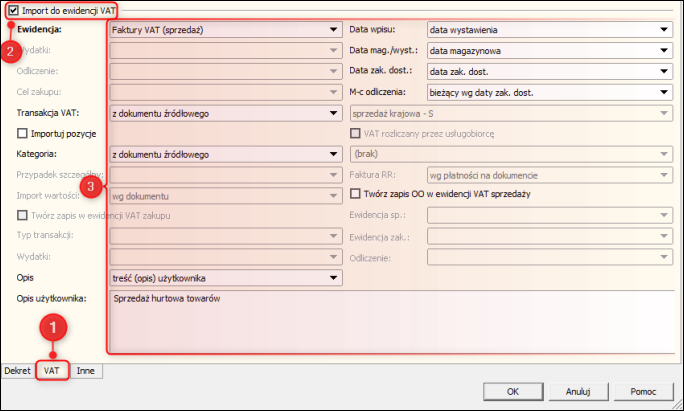Enable the Importuj pozycje checkbox
Image resolution: width=684 pixels, height=411 pixels.
23,133
